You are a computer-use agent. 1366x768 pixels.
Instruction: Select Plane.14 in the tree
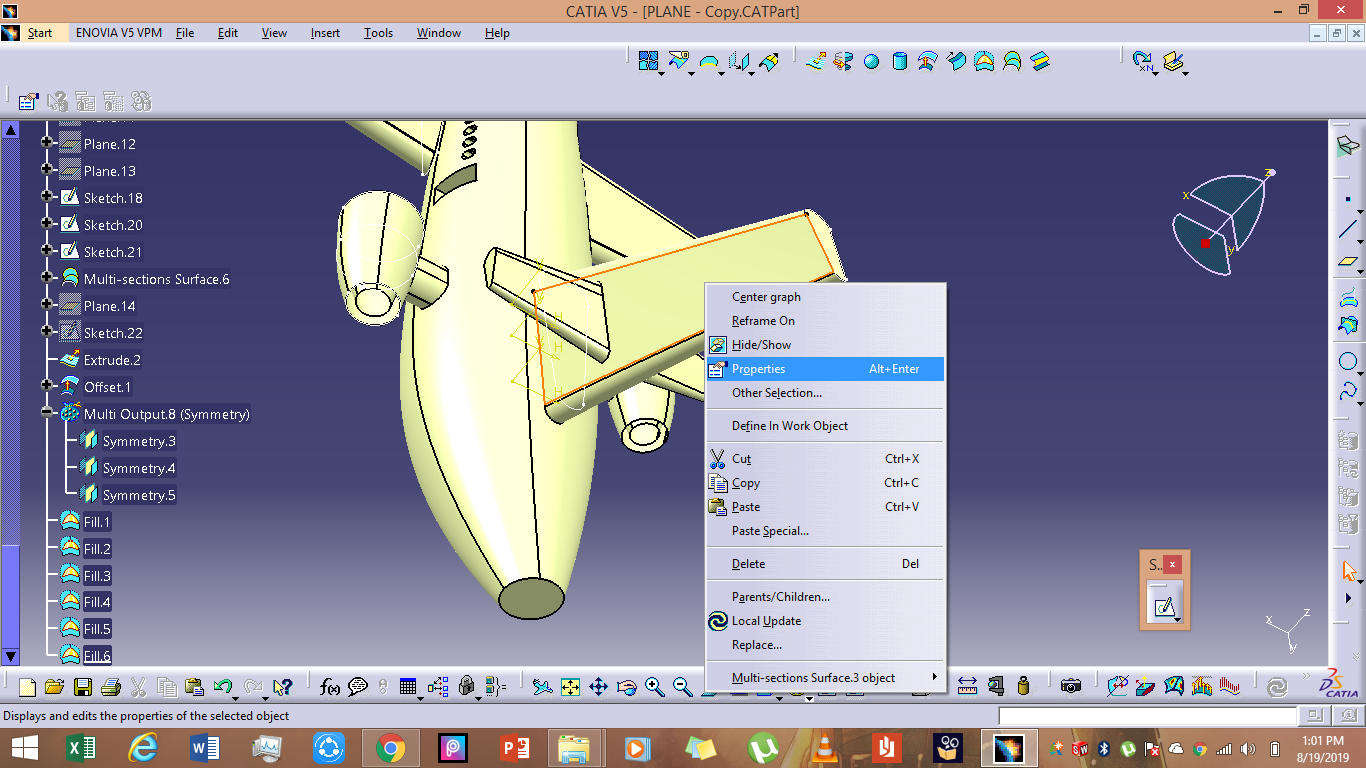[x=110, y=306]
